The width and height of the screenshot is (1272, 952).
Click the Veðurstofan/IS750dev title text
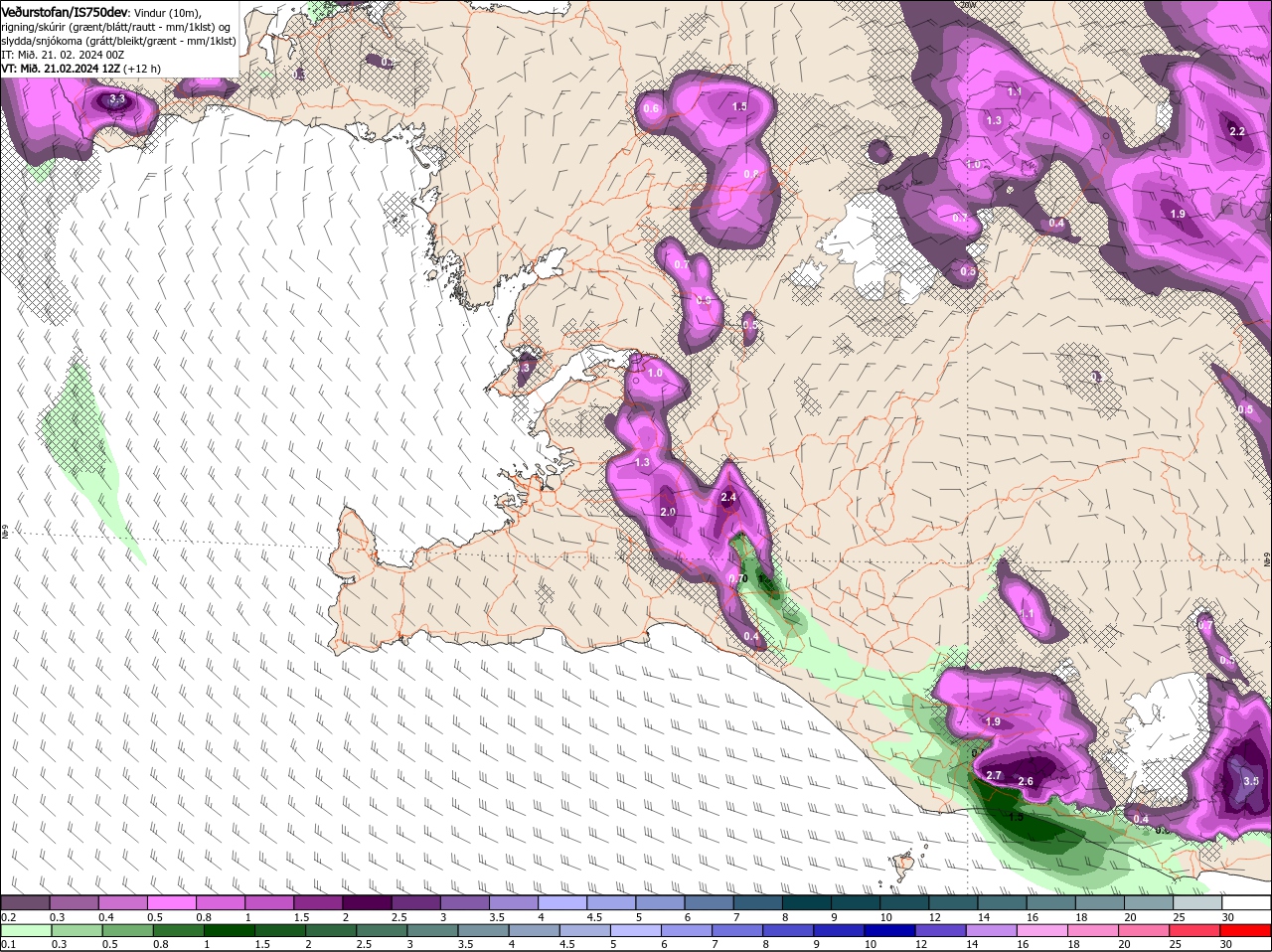click(x=65, y=12)
